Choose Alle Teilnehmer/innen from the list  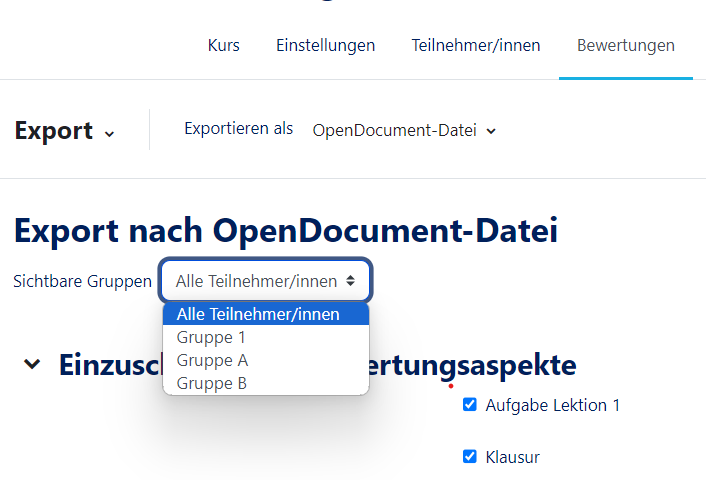(258, 315)
